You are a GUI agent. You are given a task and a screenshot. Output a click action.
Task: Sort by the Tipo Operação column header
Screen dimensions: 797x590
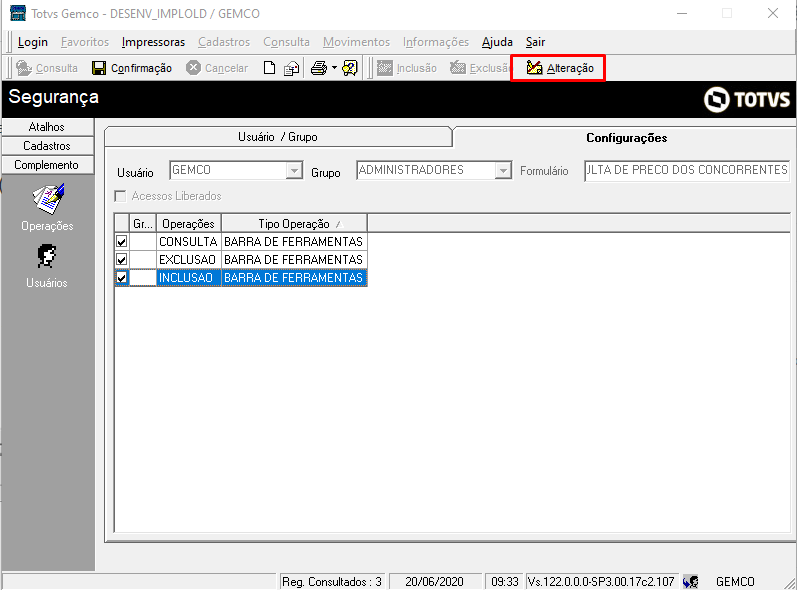click(x=294, y=224)
